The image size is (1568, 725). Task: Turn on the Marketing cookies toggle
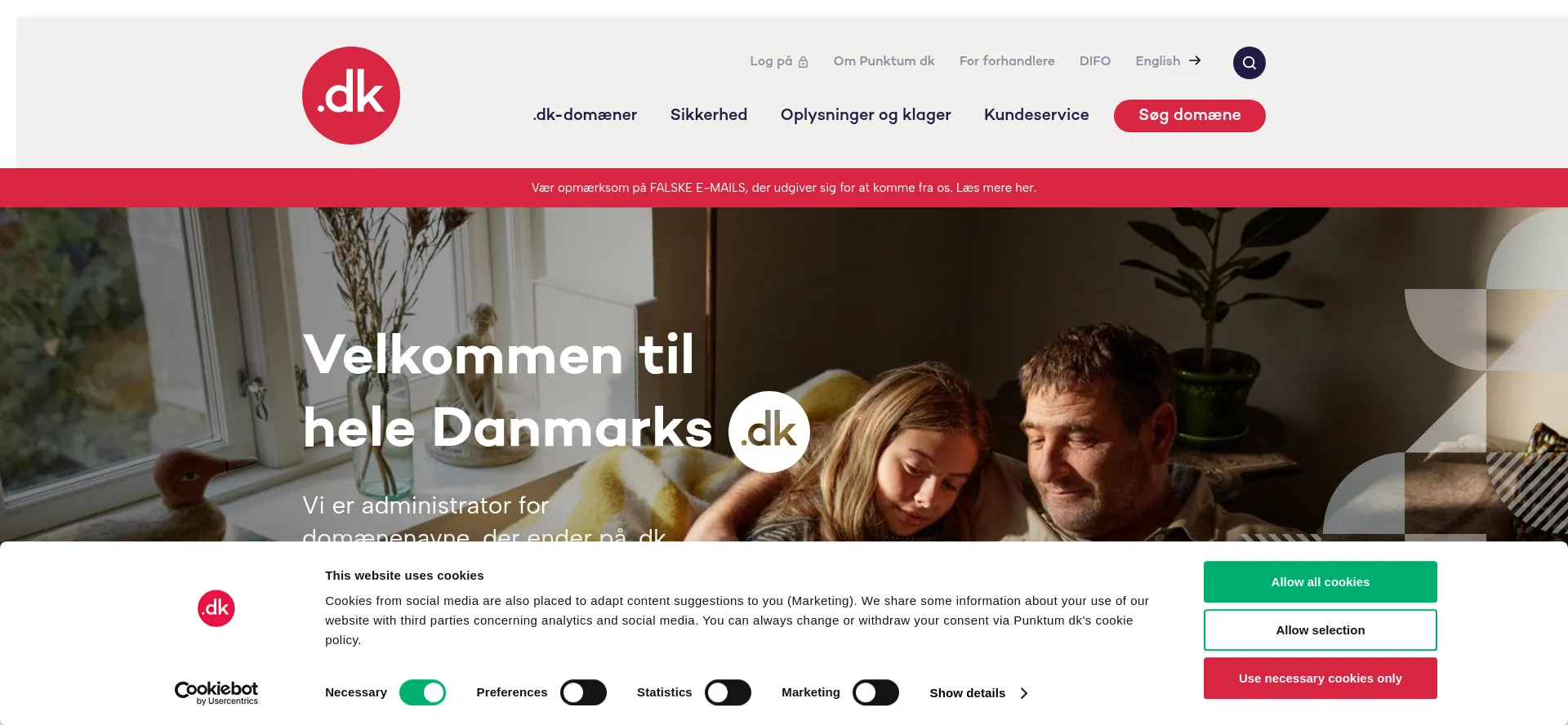pos(875,692)
